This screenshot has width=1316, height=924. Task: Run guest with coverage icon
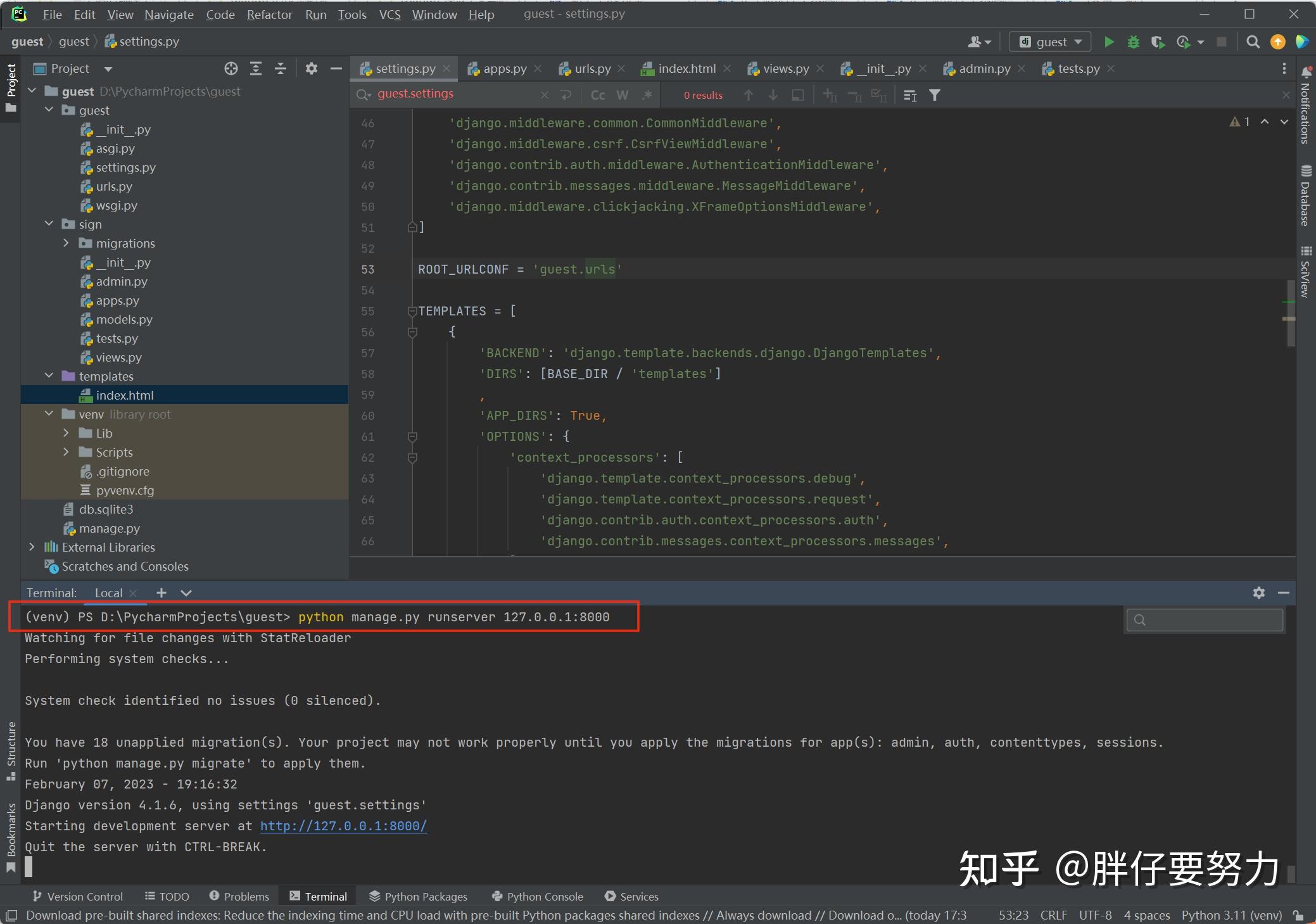pos(1158,42)
